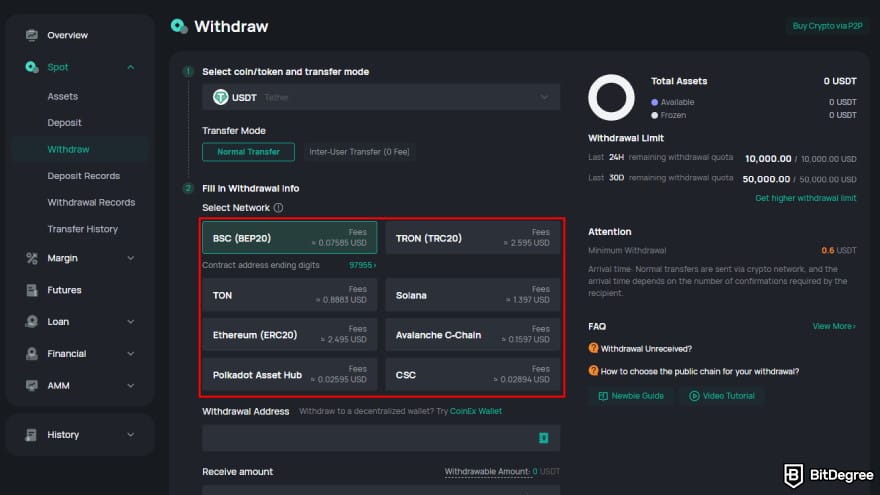The image size is (880, 495).
Task: Click the Withdraw page header icon
Action: 179,26
